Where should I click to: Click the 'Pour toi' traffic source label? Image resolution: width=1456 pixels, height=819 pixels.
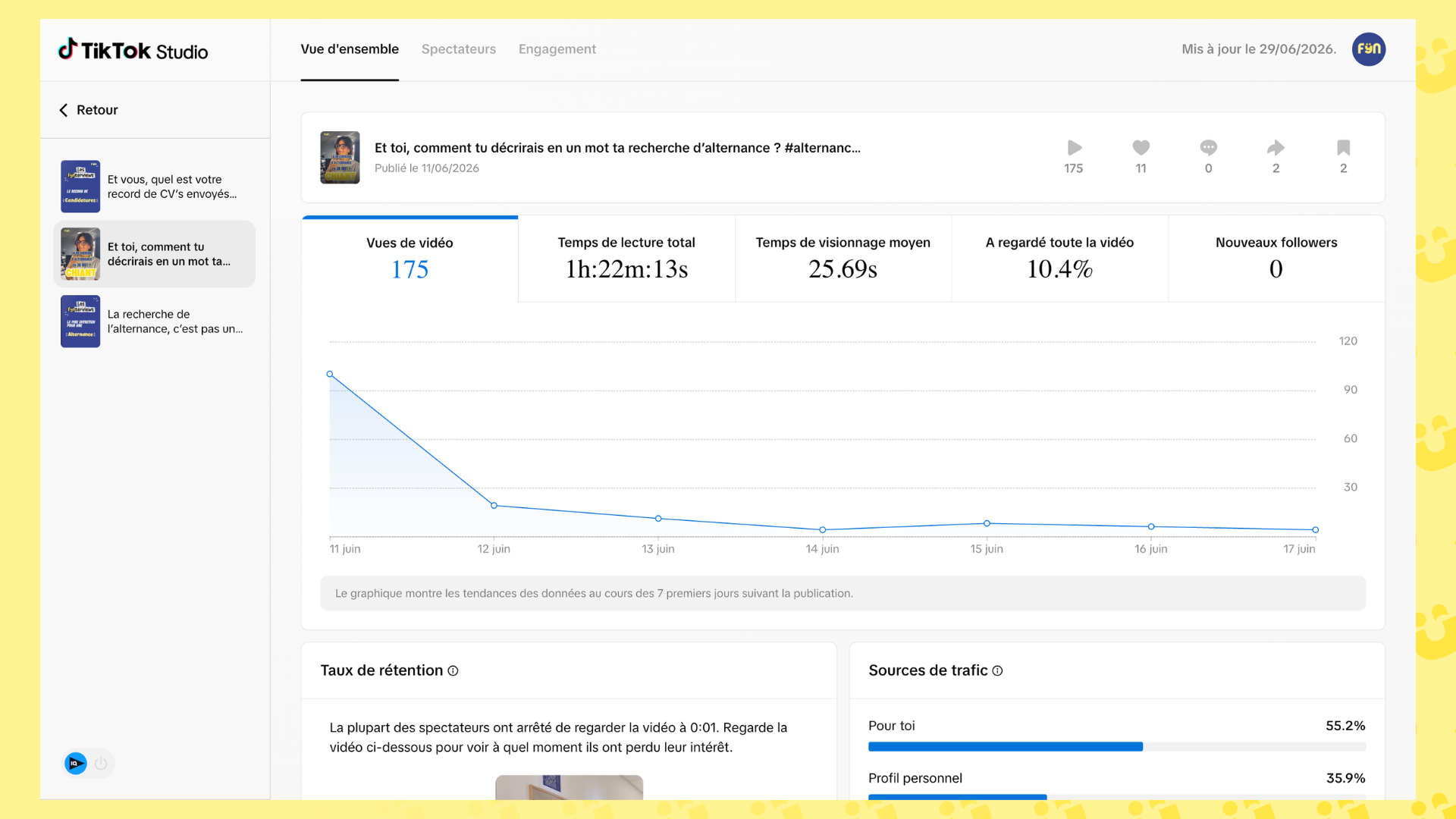(x=892, y=726)
